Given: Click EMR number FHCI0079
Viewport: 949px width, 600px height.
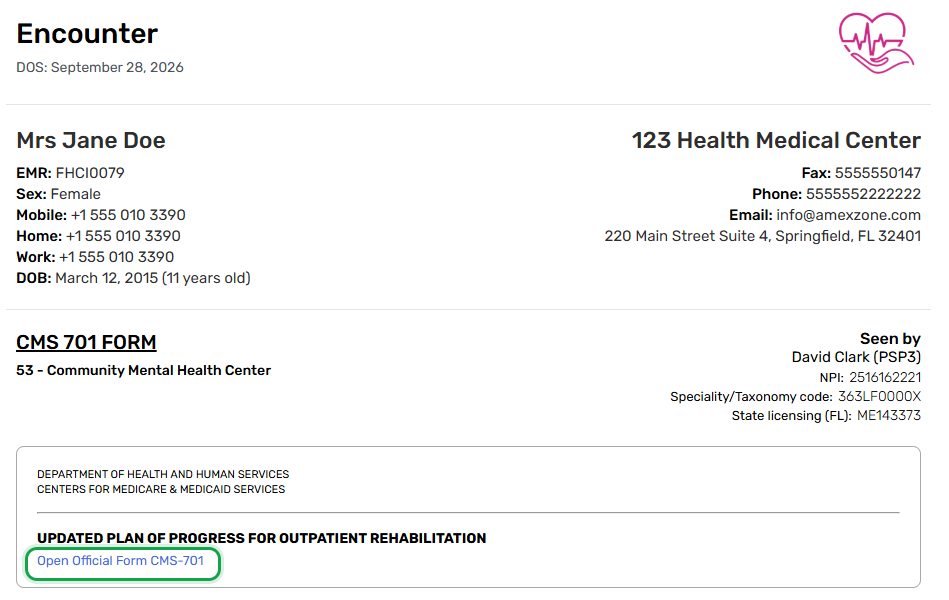Looking at the screenshot, I should [90, 173].
